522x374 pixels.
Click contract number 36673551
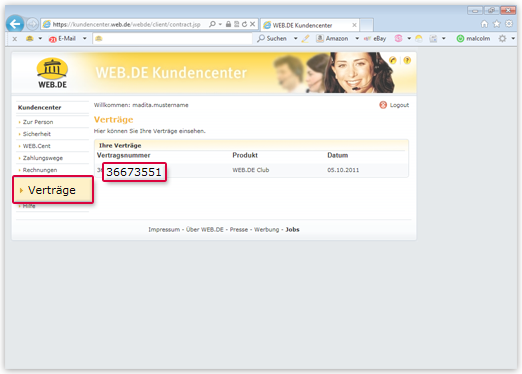tap(134, 172)
